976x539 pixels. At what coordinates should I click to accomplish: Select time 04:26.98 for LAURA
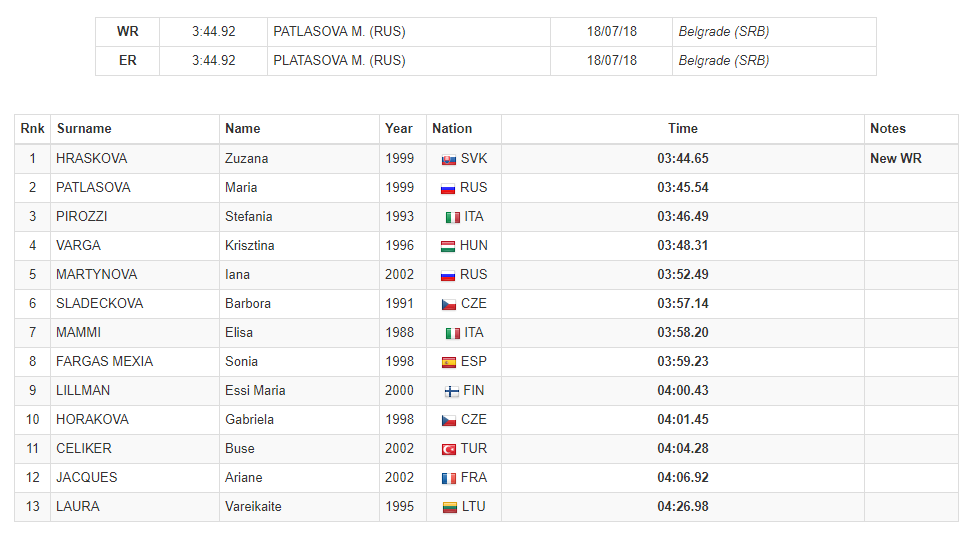pyautogui.click(x=683, y=506)
